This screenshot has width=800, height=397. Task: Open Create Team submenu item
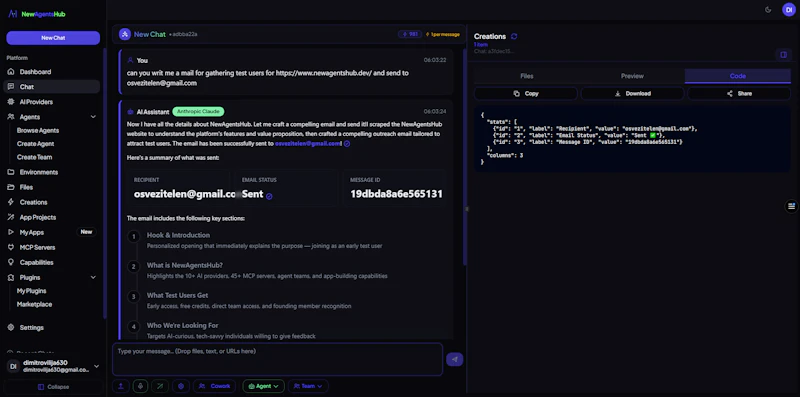(34, 157)
